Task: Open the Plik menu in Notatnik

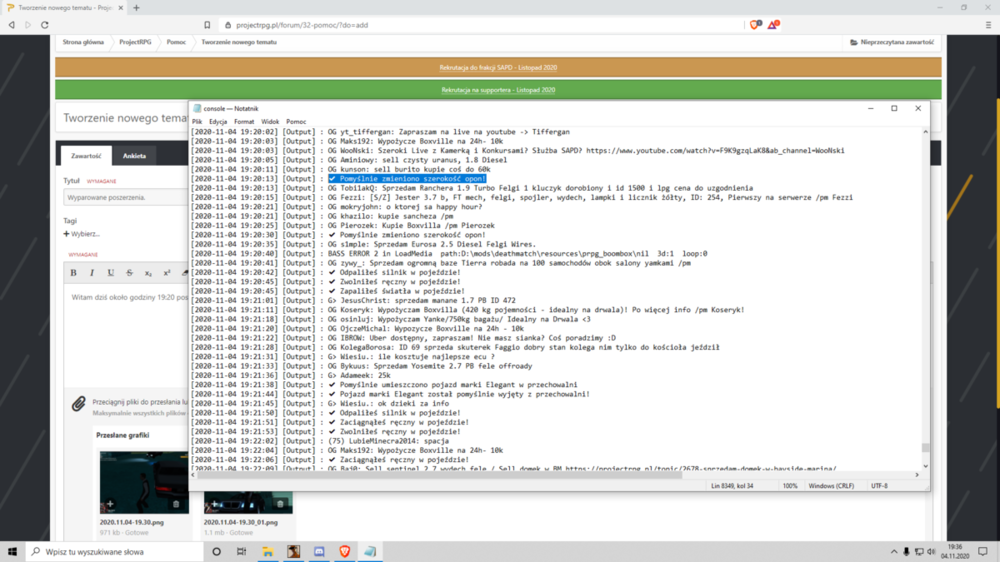Action: click(197, 122)
